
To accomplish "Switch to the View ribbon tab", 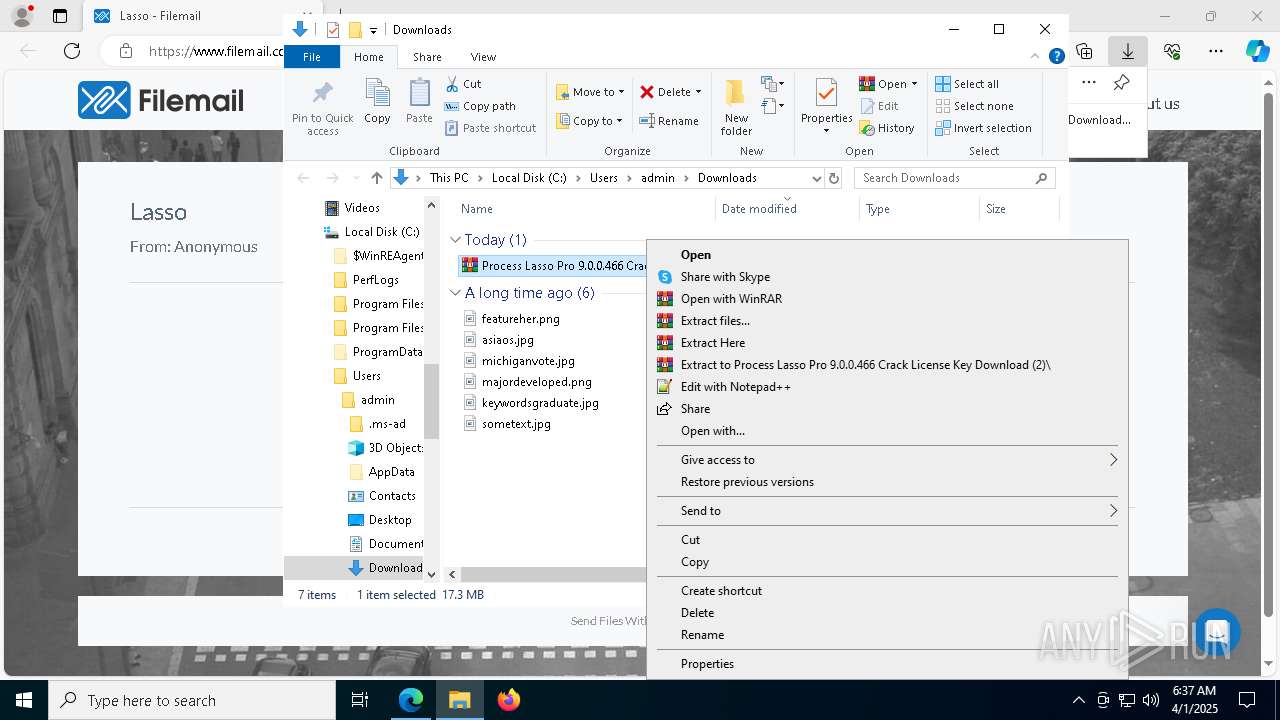I will [x=483, y=57].
